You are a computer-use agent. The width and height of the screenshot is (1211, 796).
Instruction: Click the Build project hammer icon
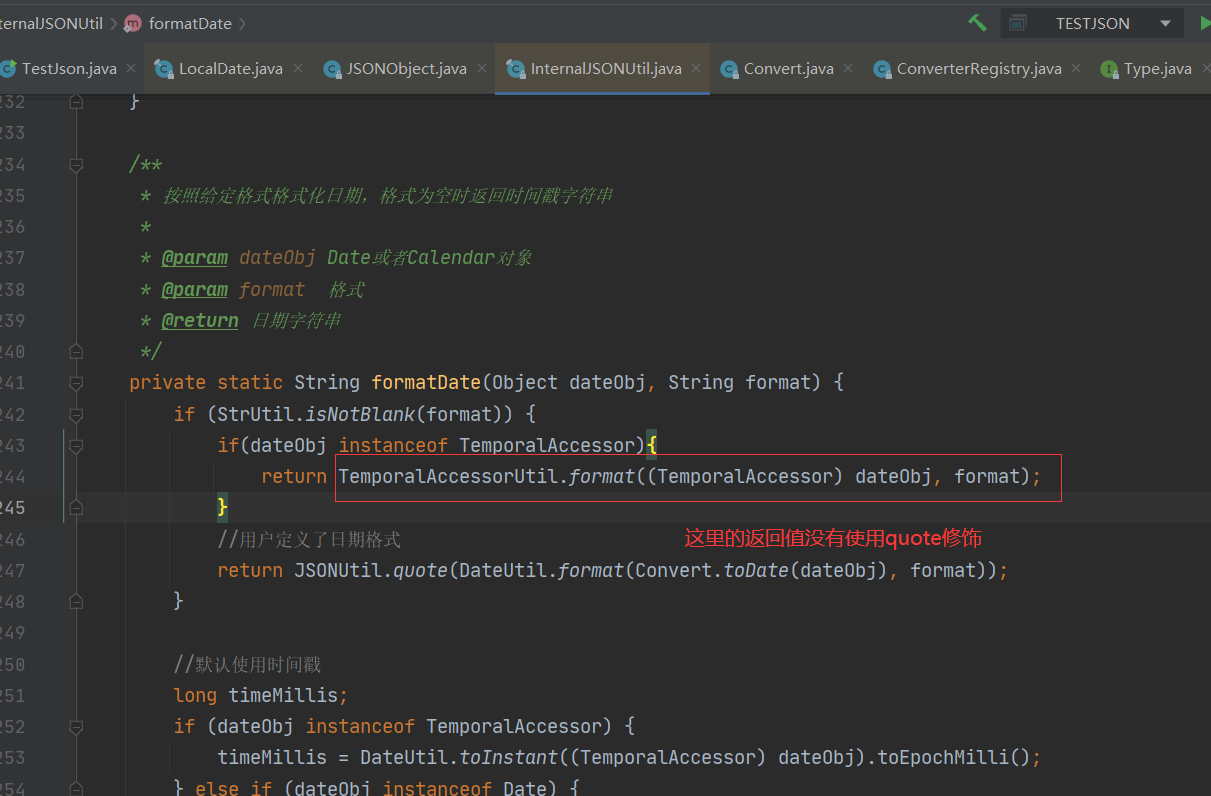pos(977,22)
